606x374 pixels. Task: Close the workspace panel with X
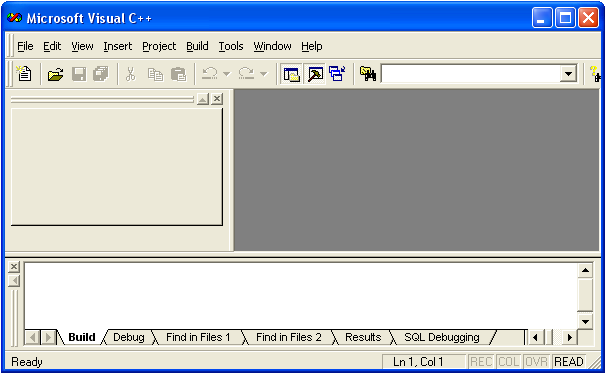point(217,99)
